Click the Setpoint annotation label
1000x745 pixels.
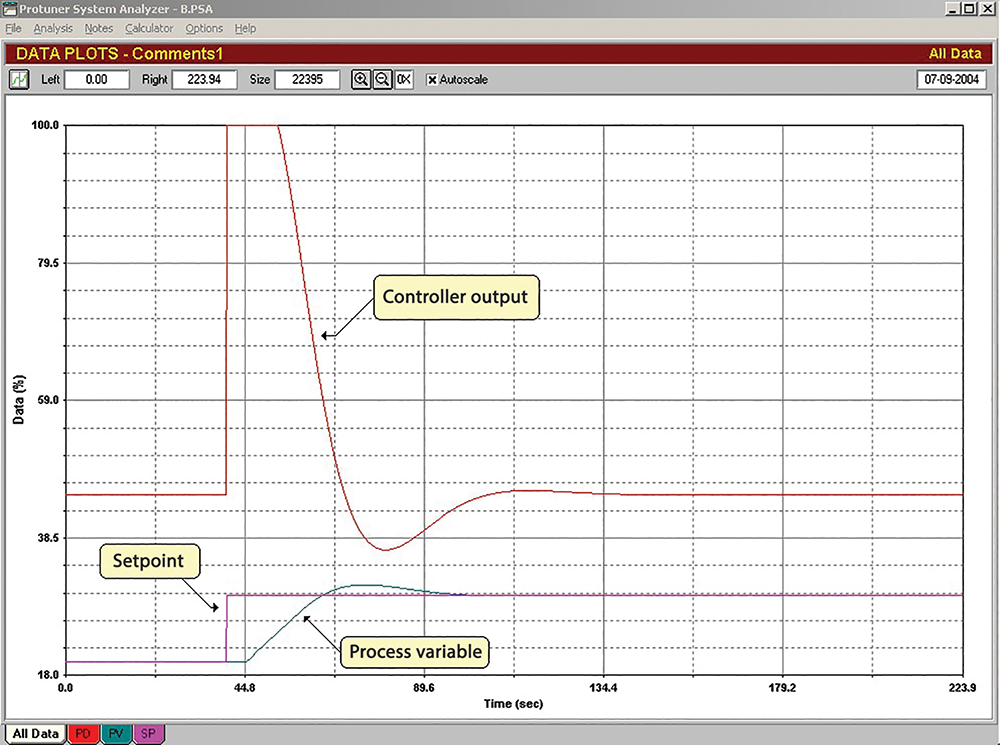coord(149,561)
